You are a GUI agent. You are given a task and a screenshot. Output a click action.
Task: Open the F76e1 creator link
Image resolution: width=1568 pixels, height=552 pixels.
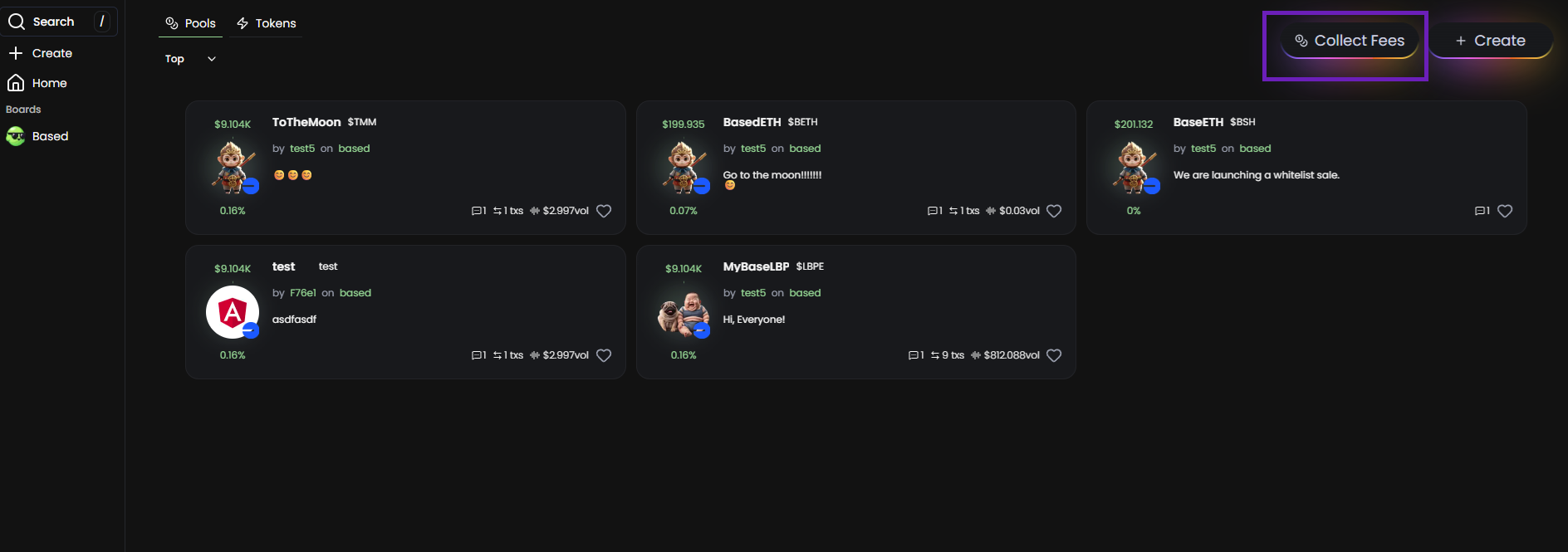[x=303, y=293]
